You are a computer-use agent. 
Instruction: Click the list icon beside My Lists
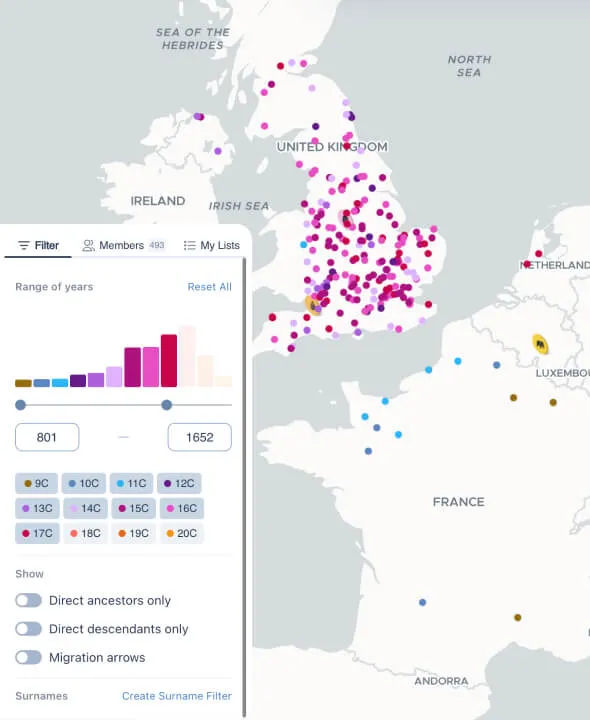(189, 245)
